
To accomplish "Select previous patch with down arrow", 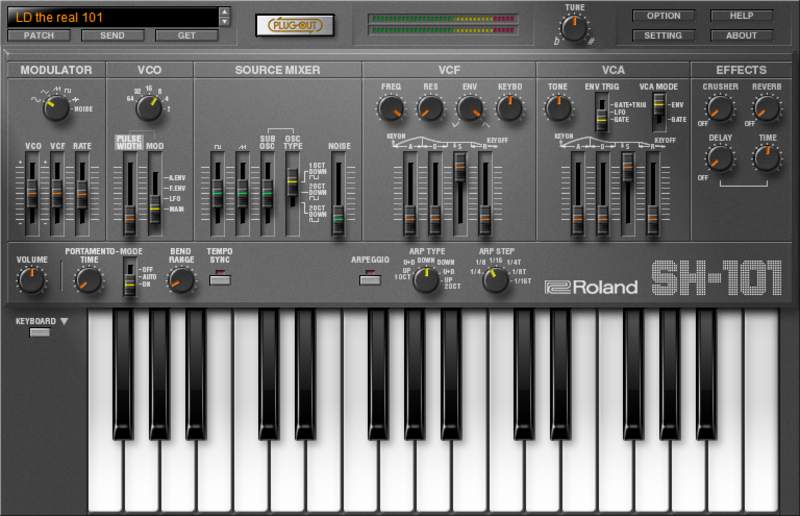I will [x=224, y=22].
